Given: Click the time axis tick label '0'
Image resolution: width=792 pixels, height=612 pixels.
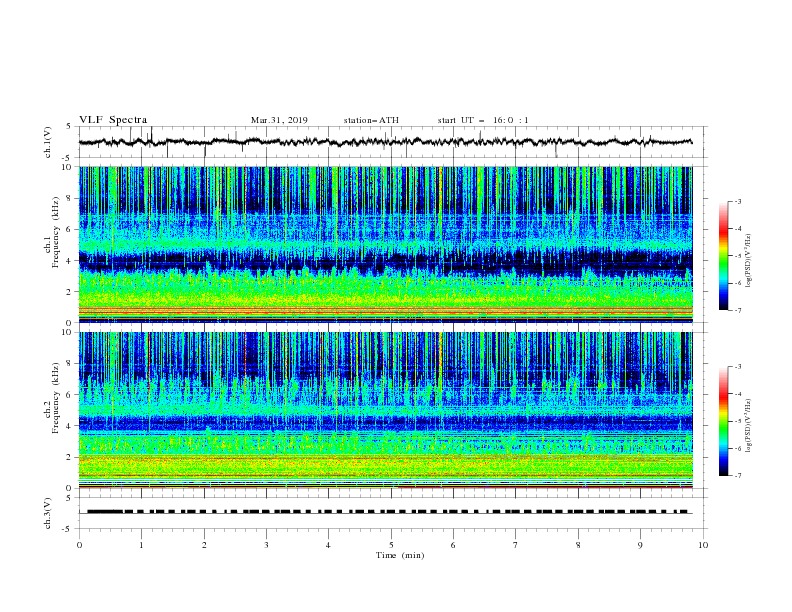Looking at the screenshot, I should click(x=79, y=545).
